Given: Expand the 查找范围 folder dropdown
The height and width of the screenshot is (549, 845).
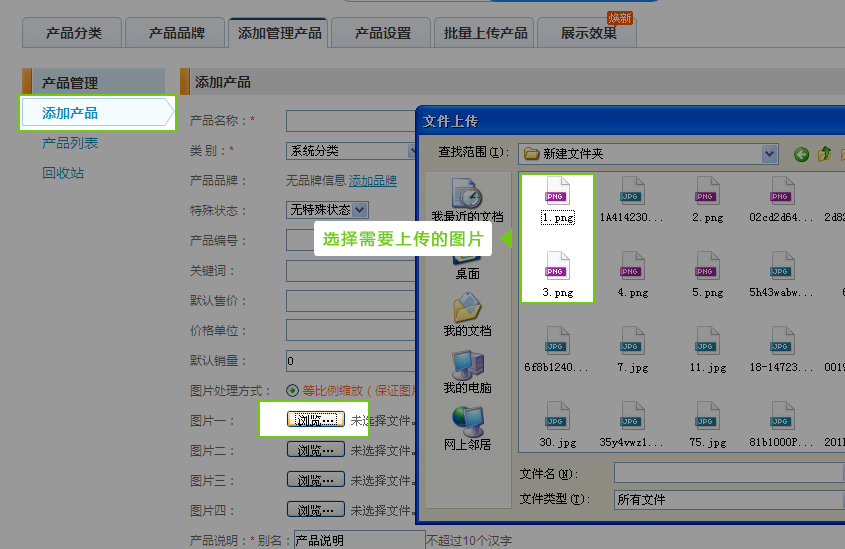Looking at the screenshot, I should pyautogui.click(x=769, y=154).
